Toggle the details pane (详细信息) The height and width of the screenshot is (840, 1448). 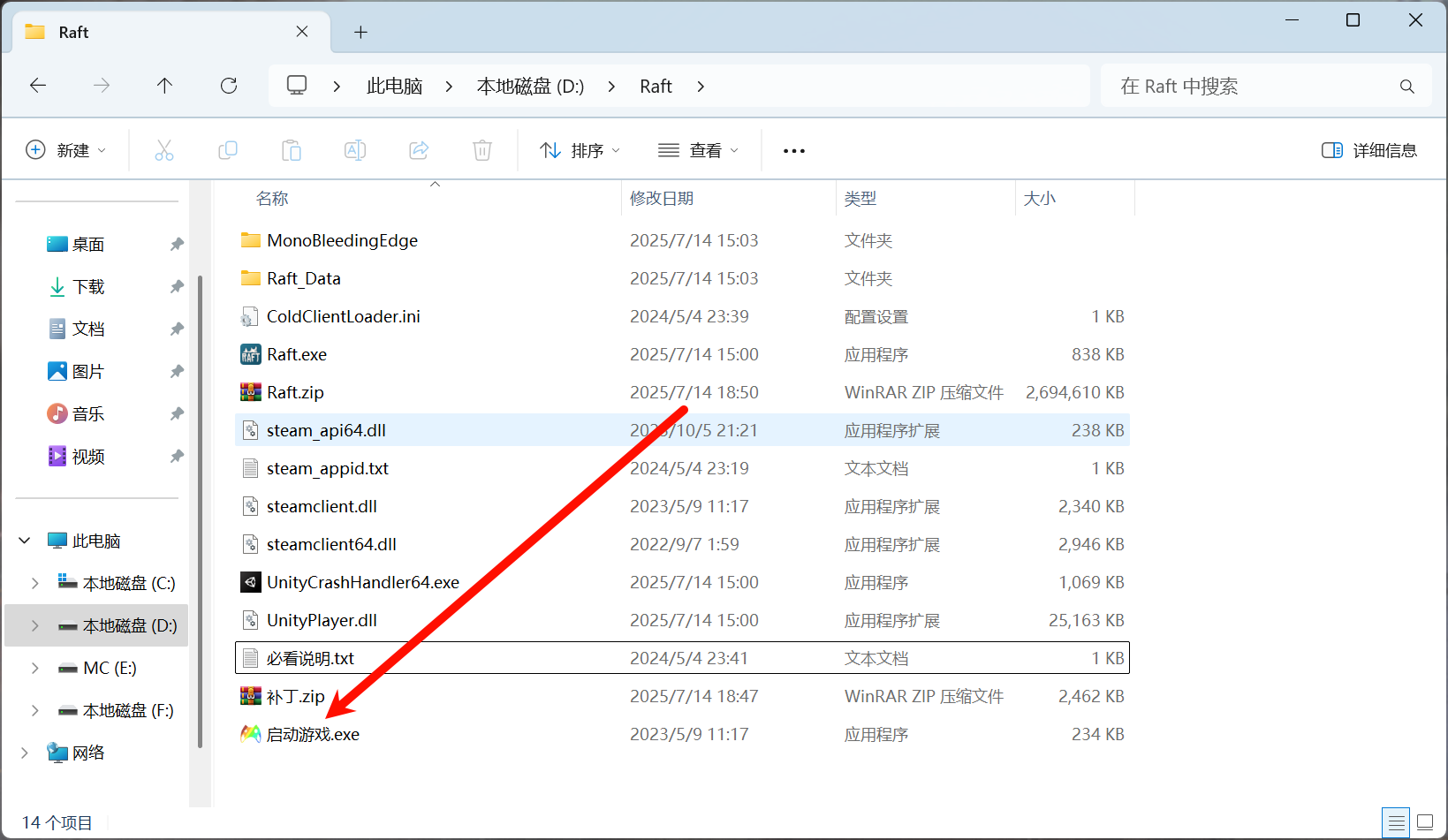[x=1369, y=150]
